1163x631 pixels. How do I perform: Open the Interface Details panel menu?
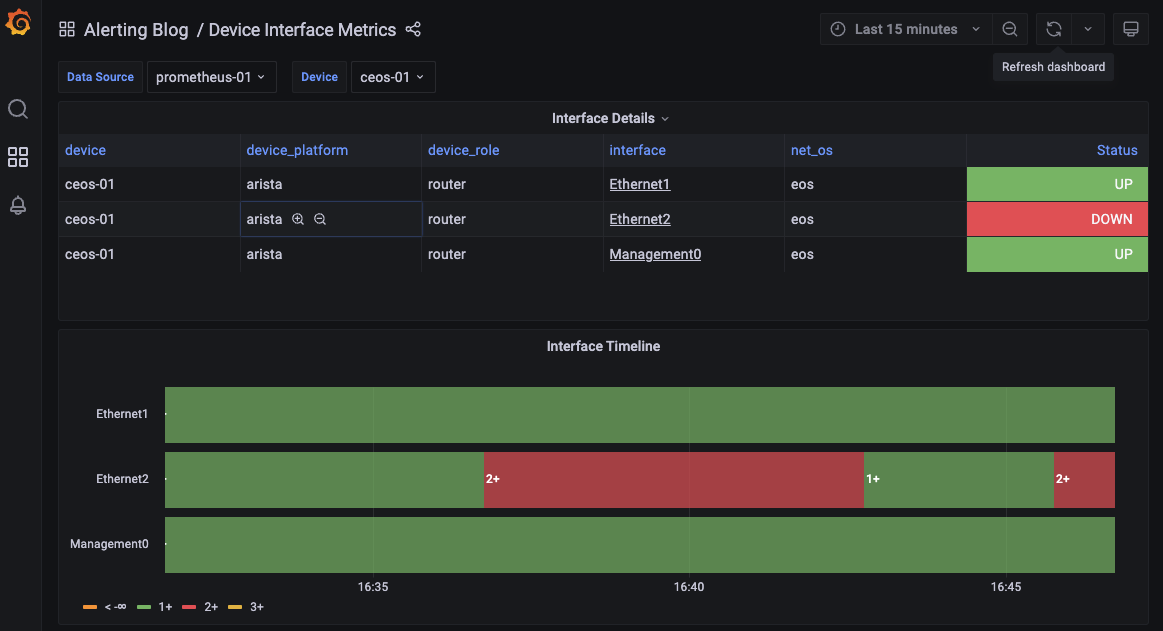pos(664,118)
